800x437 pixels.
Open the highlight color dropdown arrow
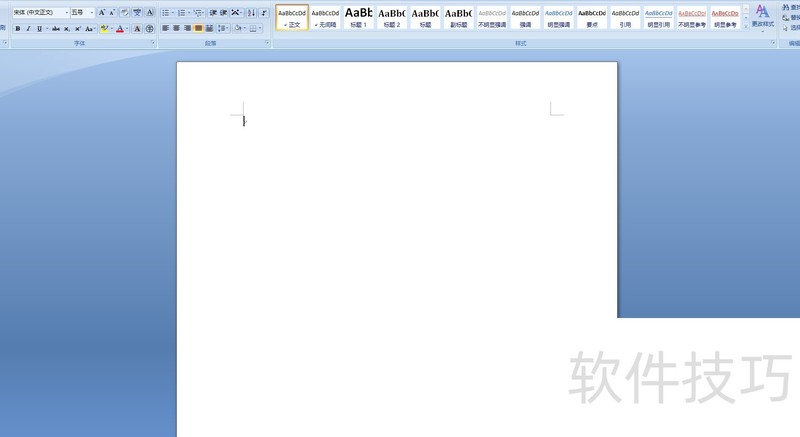(111, 29)
